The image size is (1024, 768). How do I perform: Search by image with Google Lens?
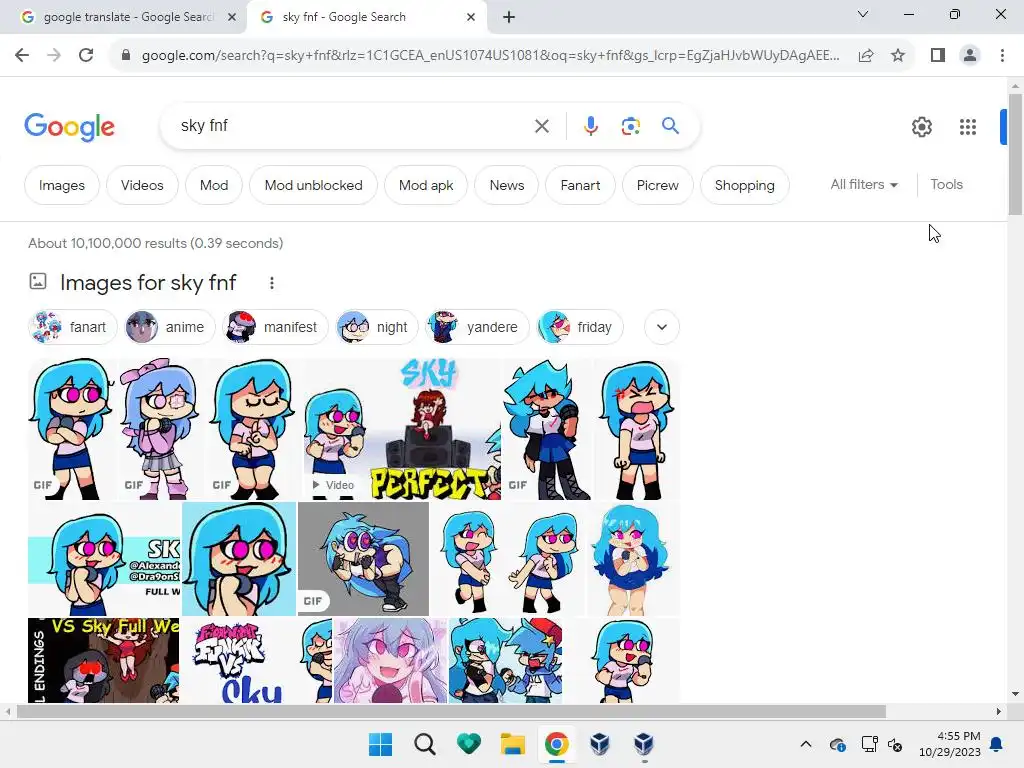(x=630, y=126)
